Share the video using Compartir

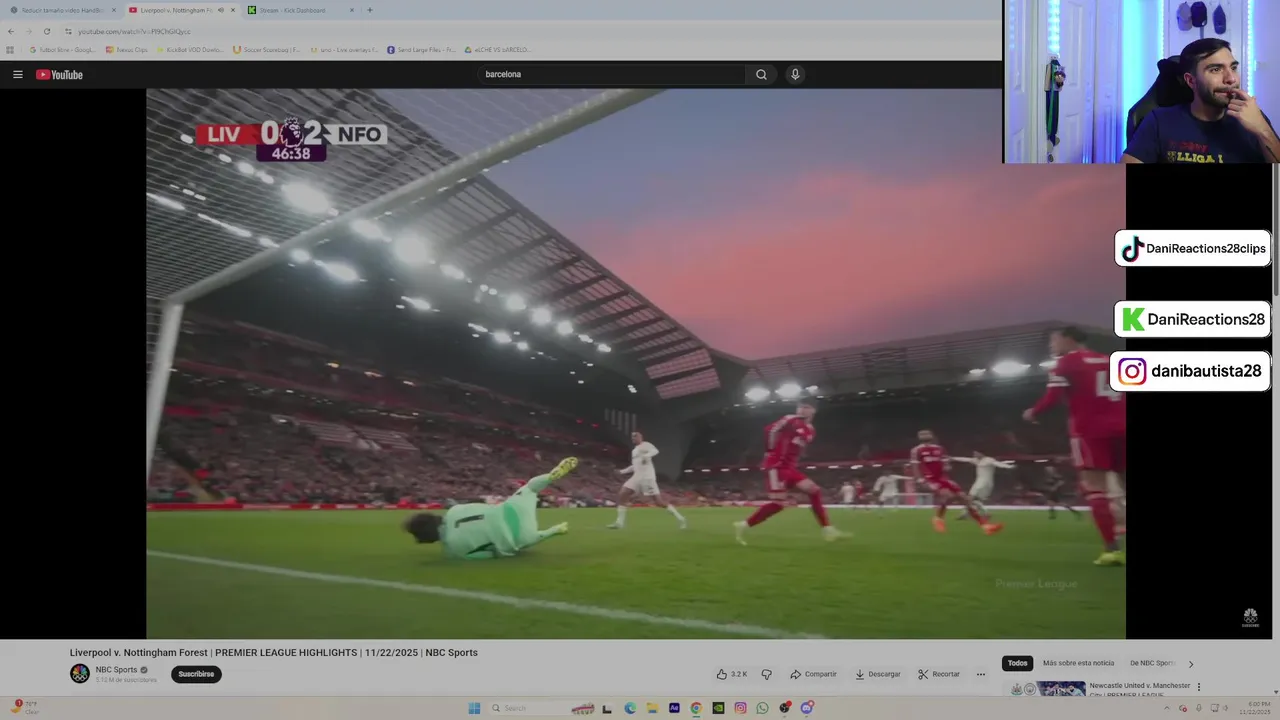click(813, 674)
